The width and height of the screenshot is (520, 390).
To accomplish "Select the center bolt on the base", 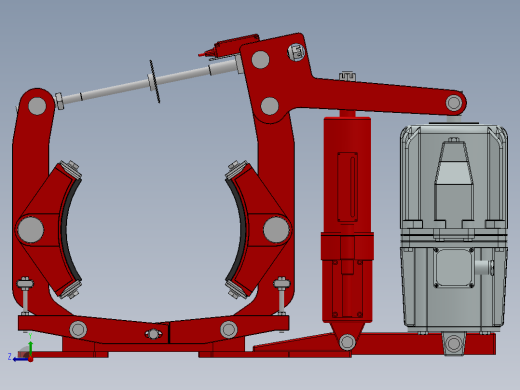I will pos(153,334).
